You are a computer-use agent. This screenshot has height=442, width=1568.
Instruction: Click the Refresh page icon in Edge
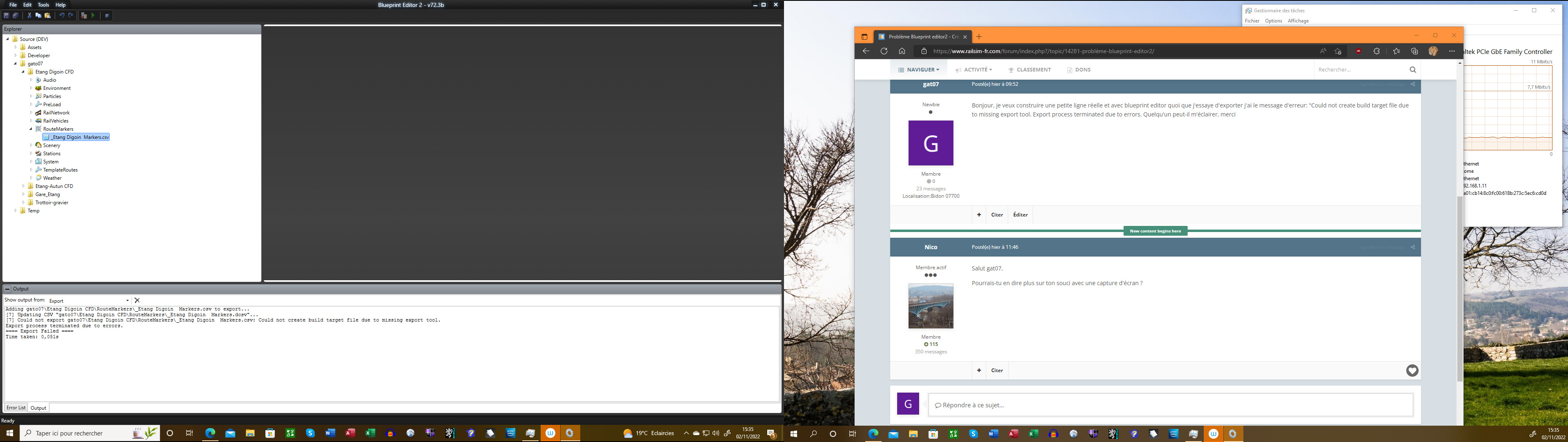884,51
